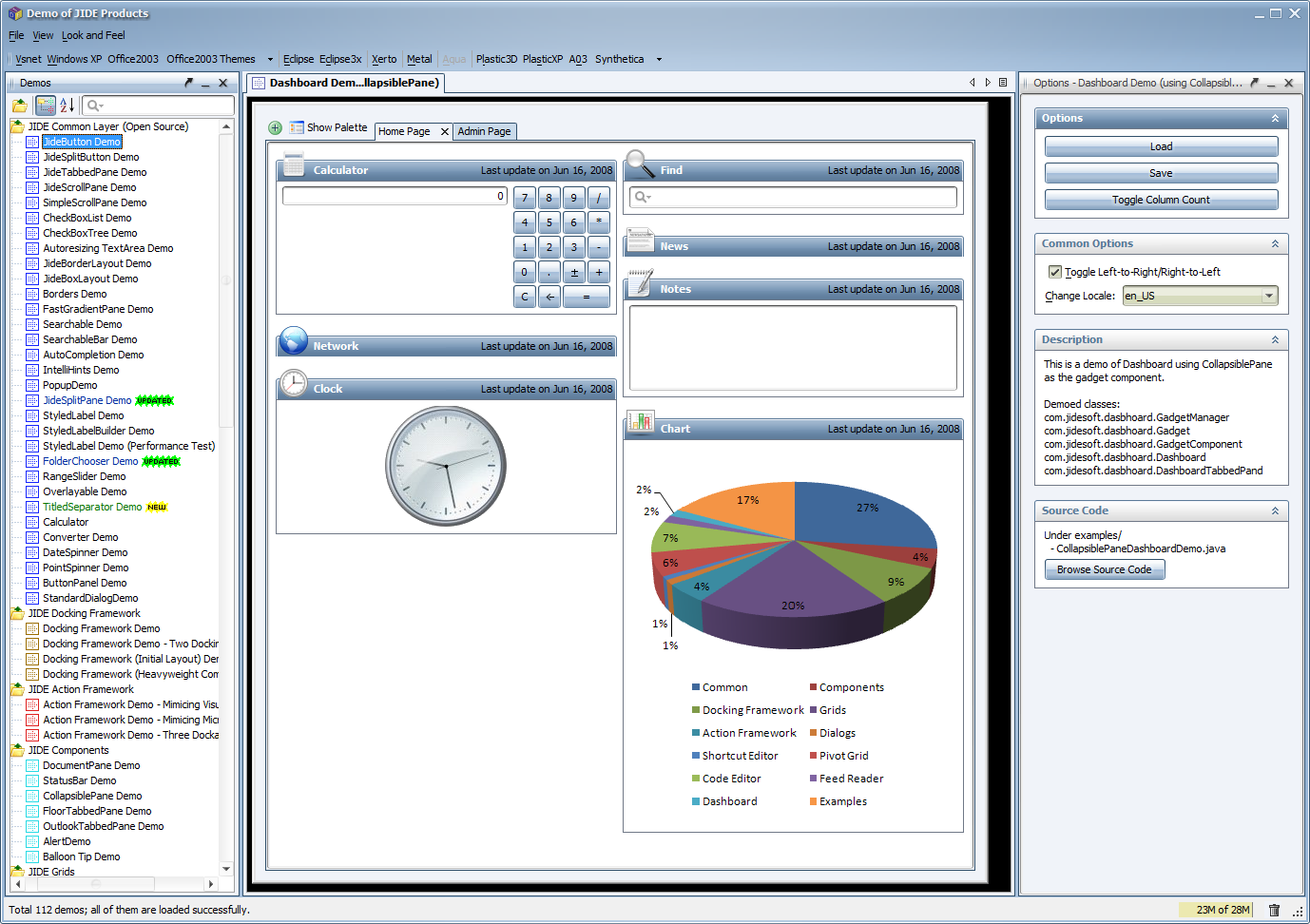This screenshot has width=1310, height=924.
Task: Click the Find gadget search field
Action: pos(793,197)
